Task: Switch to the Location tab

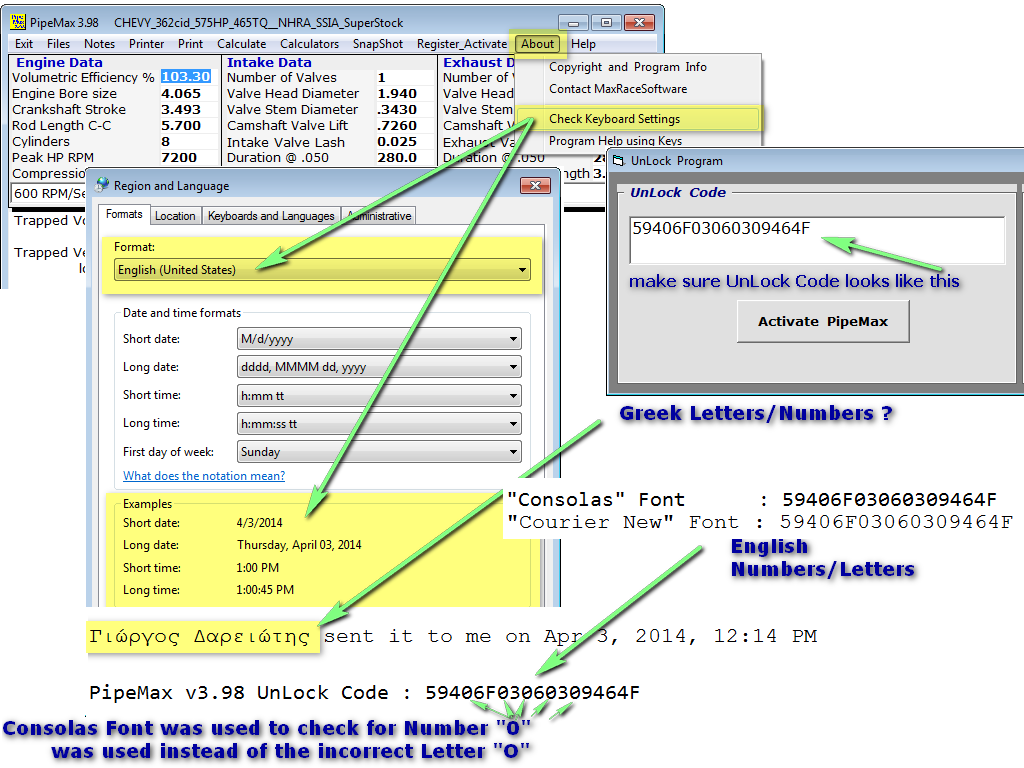Action: [175, 216]
